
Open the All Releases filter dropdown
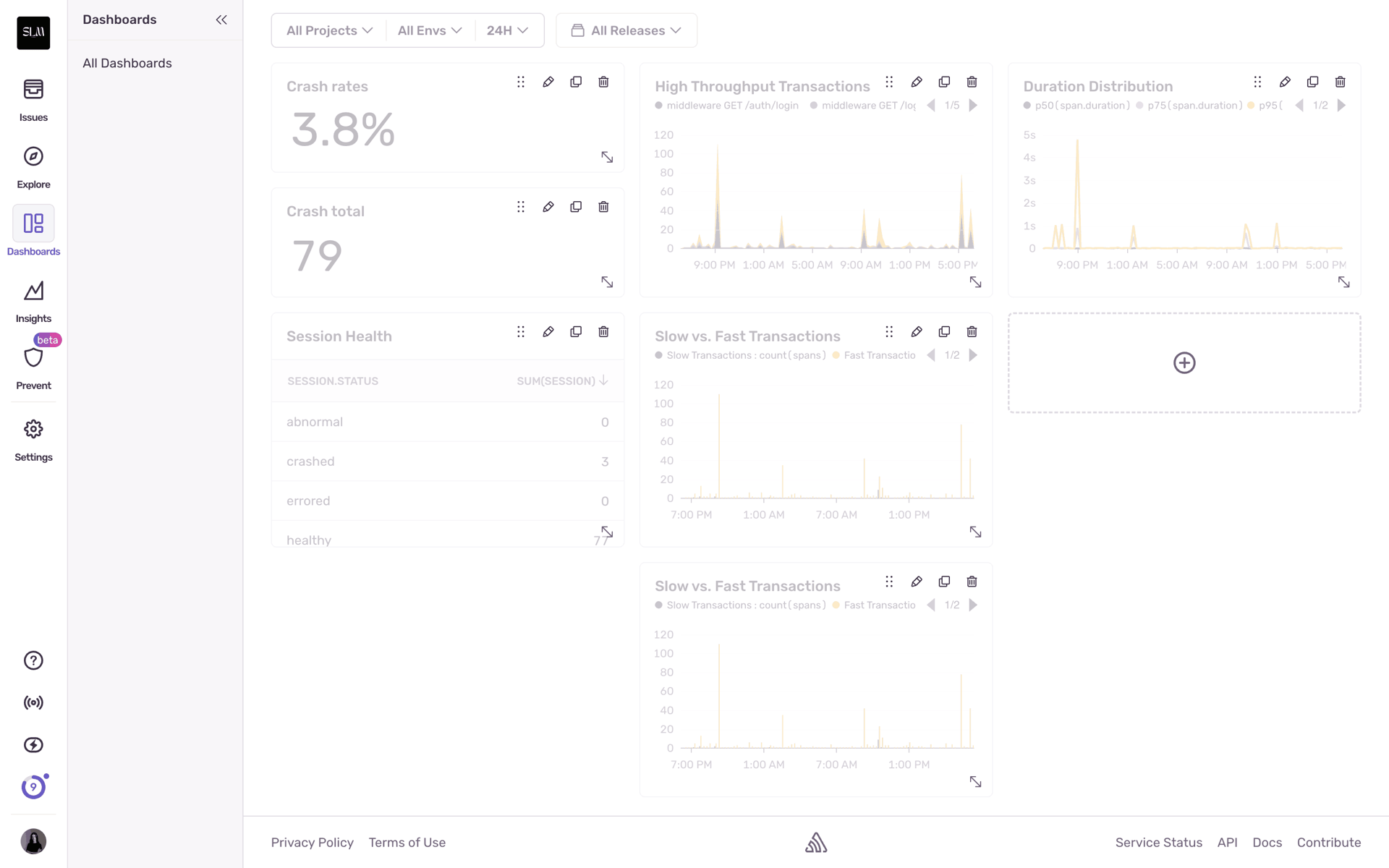[626, 30]
